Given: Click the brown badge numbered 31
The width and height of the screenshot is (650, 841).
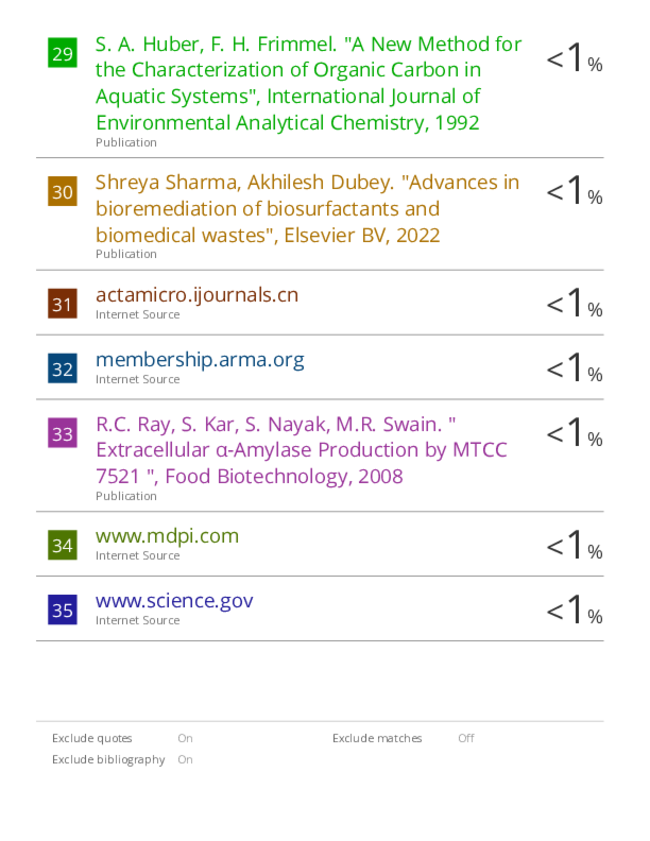Looking at the screenshot, I should [62, 304].
